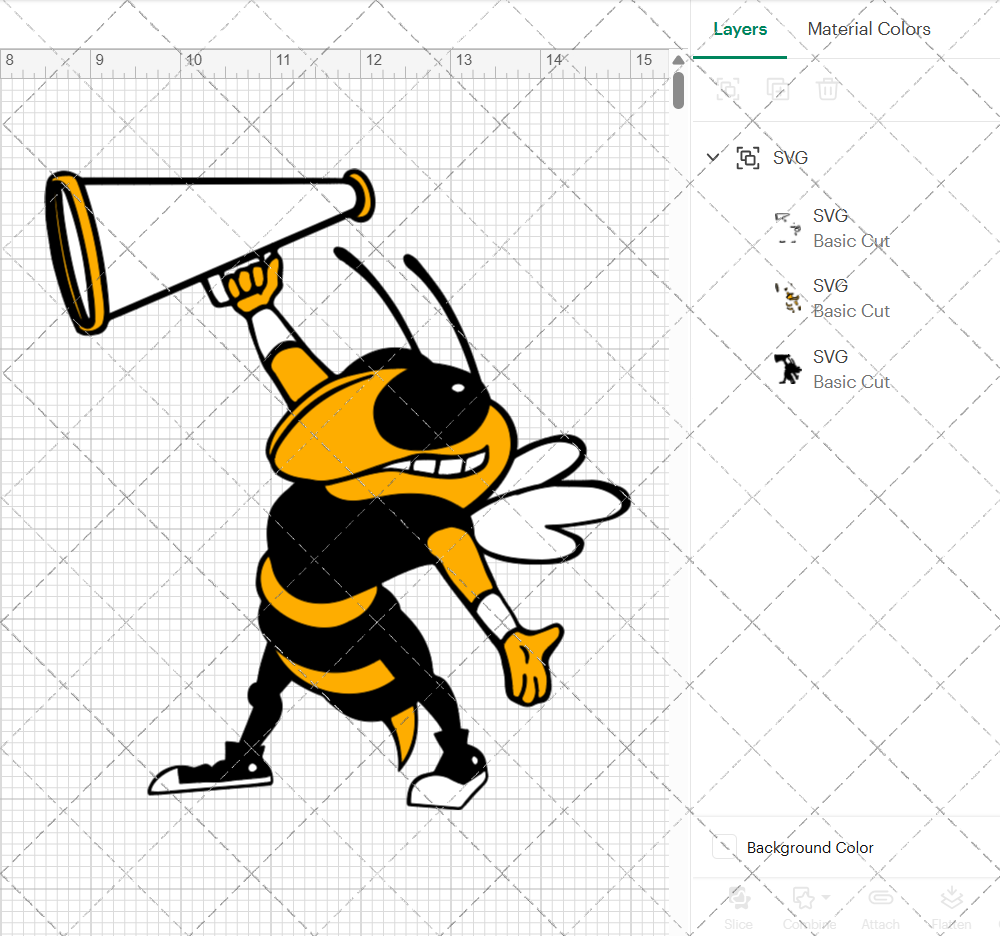1000x936 pixels.
Task: Click the canvas scroll-up arrow
Action: pyautogui.click(x=679, y=60)
